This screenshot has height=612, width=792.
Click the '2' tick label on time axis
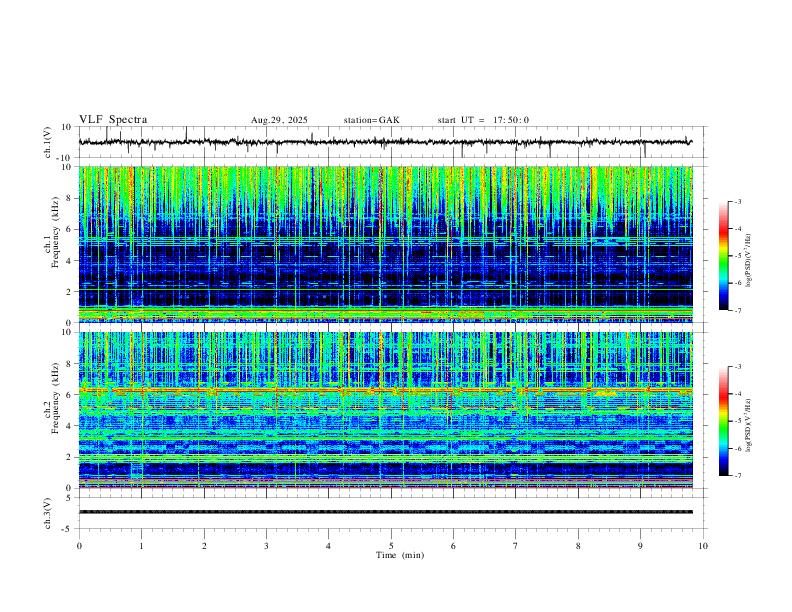204,546
